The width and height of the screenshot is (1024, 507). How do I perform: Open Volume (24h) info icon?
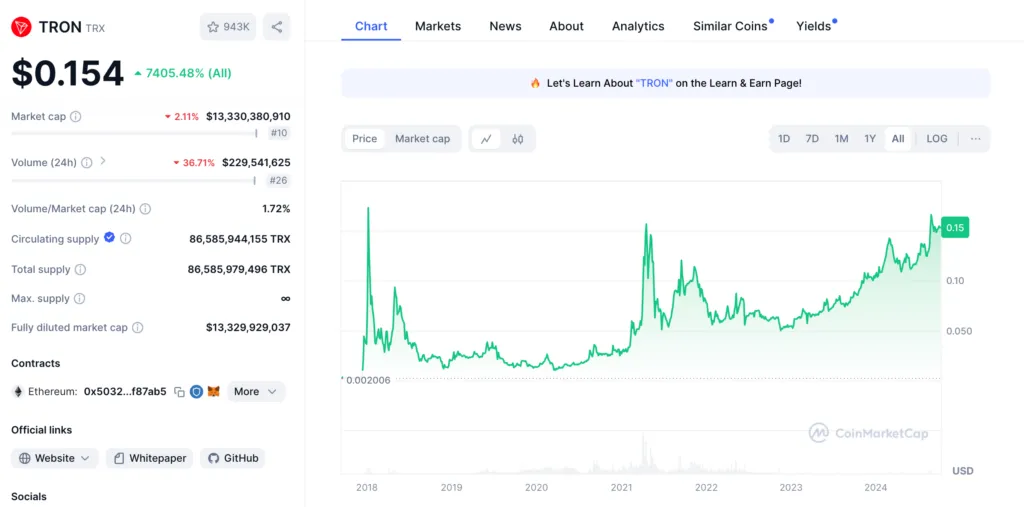(87, 163)
